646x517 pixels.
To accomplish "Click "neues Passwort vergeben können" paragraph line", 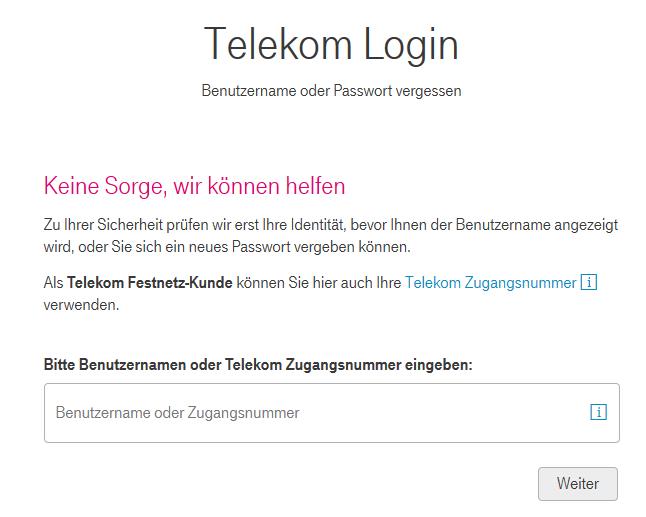I will coord(334,247).
